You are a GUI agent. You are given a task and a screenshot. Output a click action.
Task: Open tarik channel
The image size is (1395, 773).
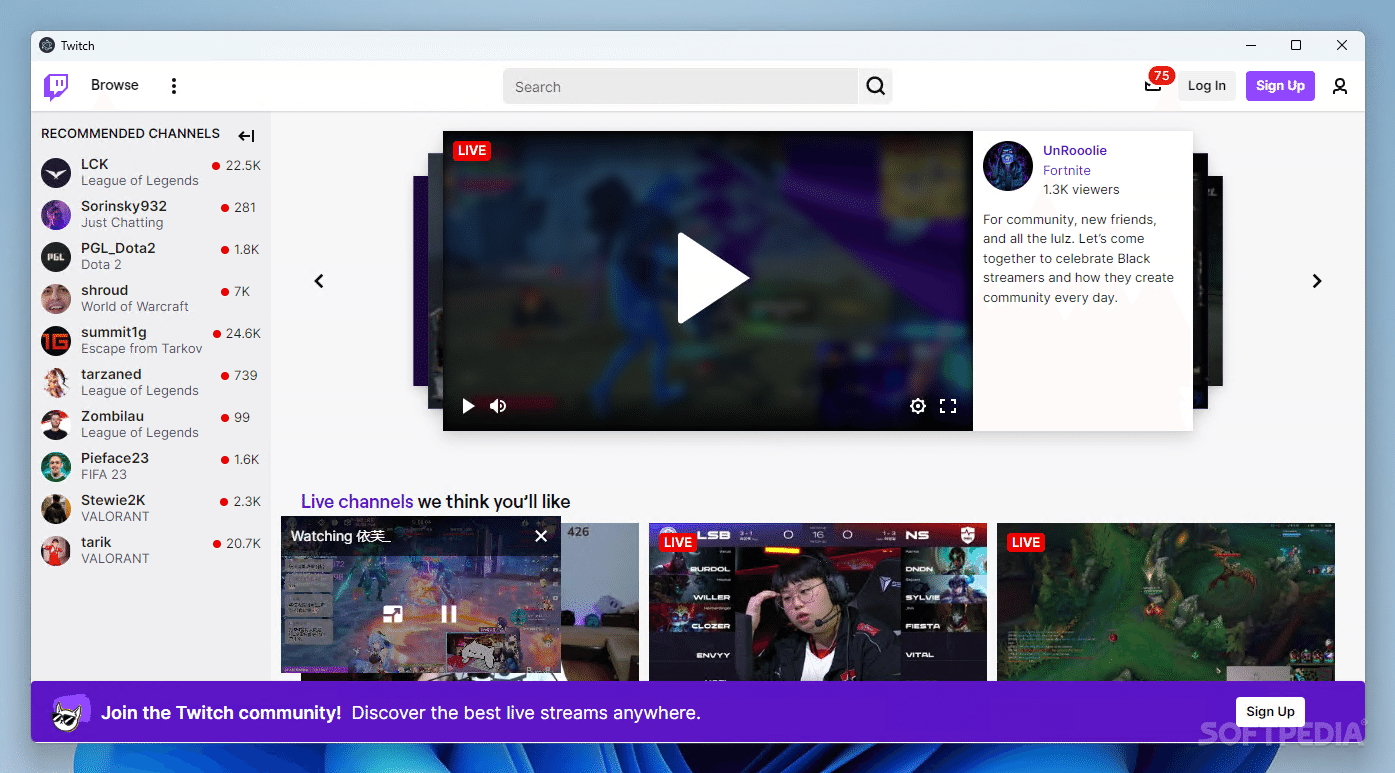point(150,550)
